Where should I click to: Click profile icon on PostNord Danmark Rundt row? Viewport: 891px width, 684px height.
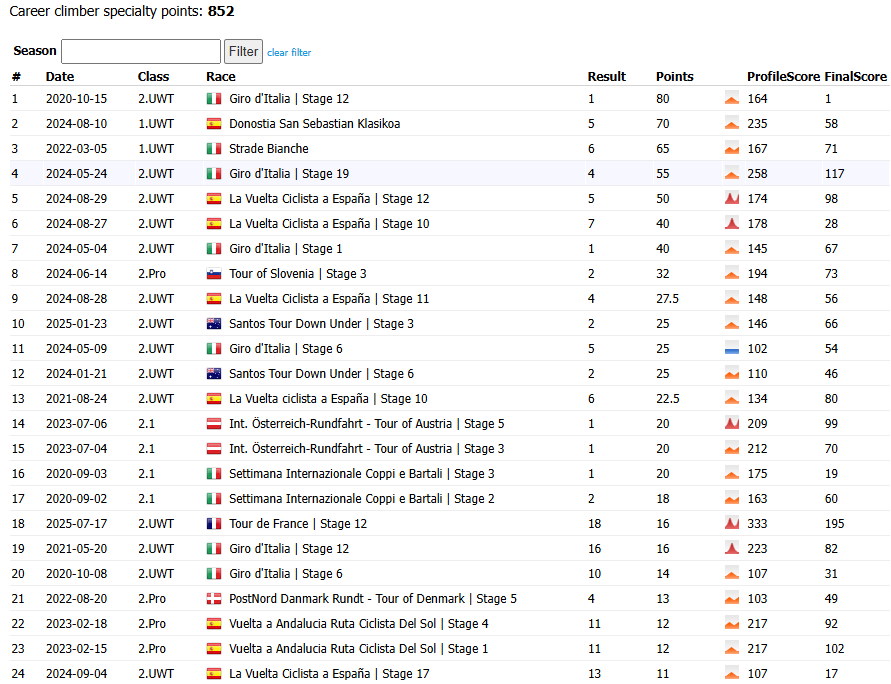732,598
